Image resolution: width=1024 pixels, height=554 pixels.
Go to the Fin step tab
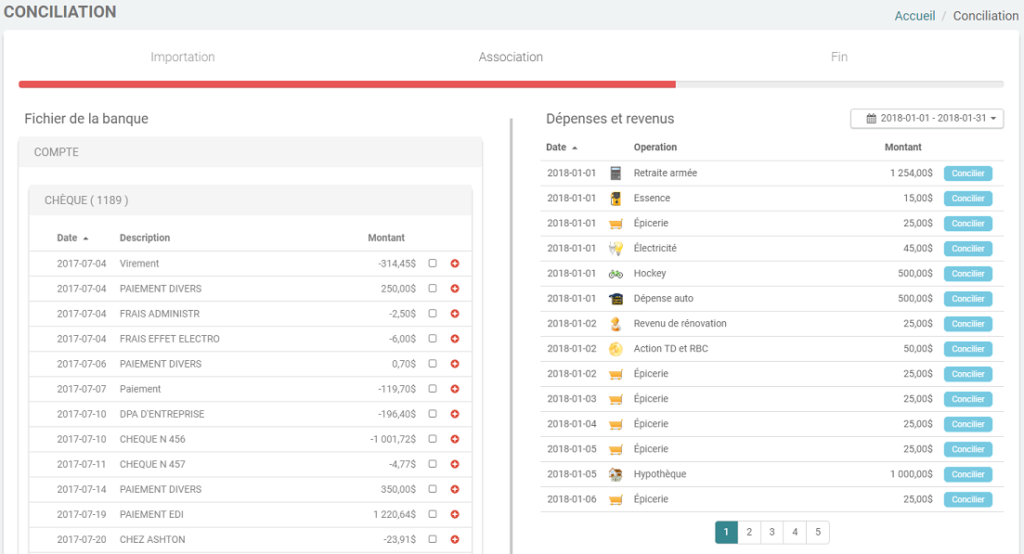839,57
